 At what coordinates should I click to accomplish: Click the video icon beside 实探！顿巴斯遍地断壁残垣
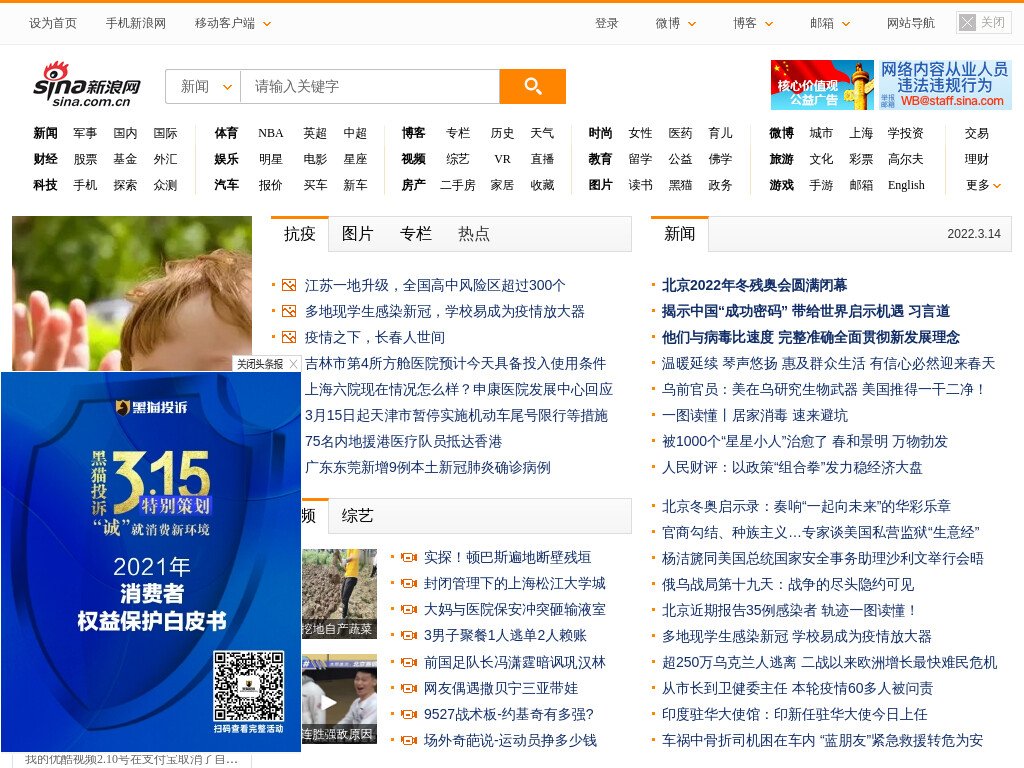pyautogui.click(x=409, y=558)
